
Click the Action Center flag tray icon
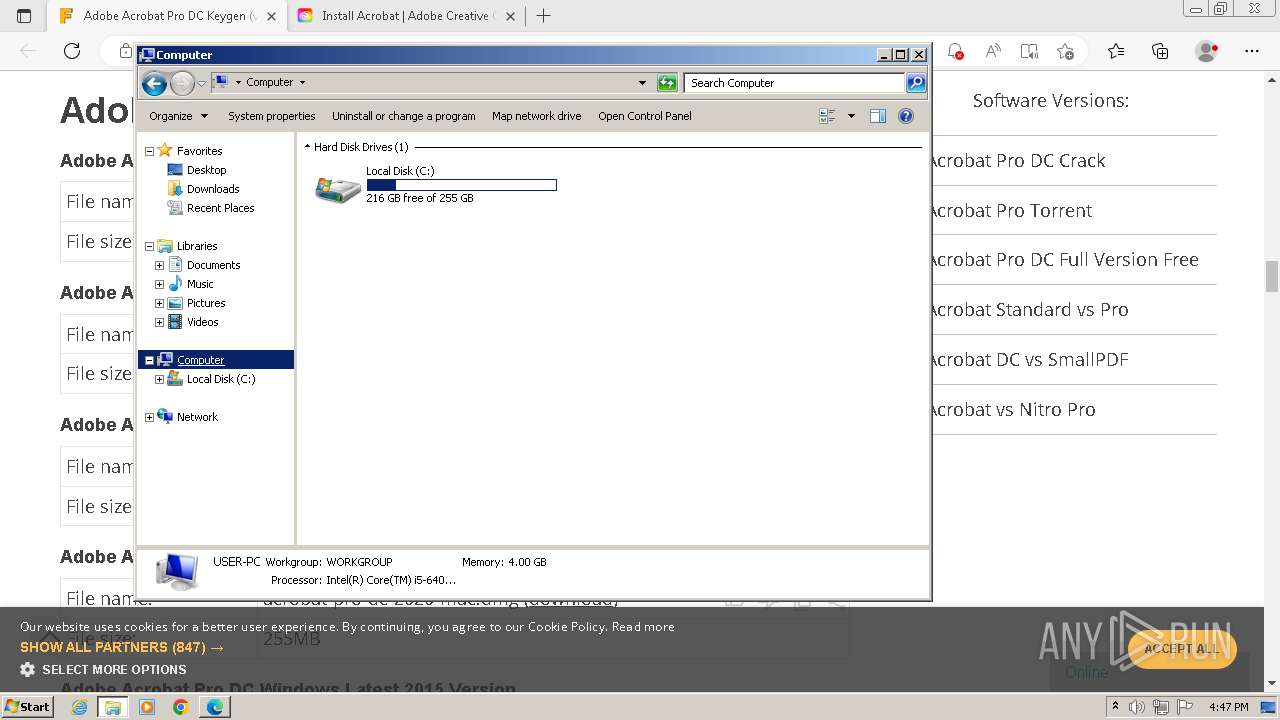point(1186,707)
